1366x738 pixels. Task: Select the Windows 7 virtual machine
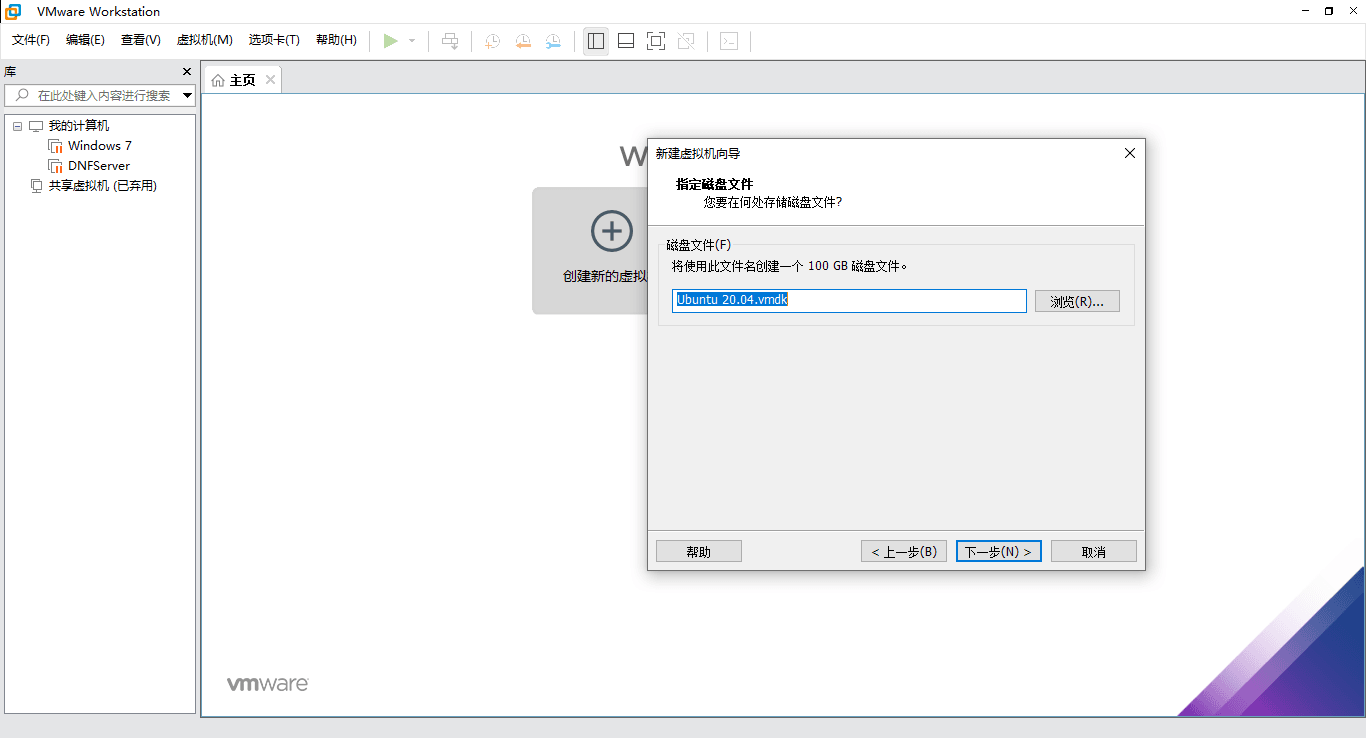click(x=99, y=146)
